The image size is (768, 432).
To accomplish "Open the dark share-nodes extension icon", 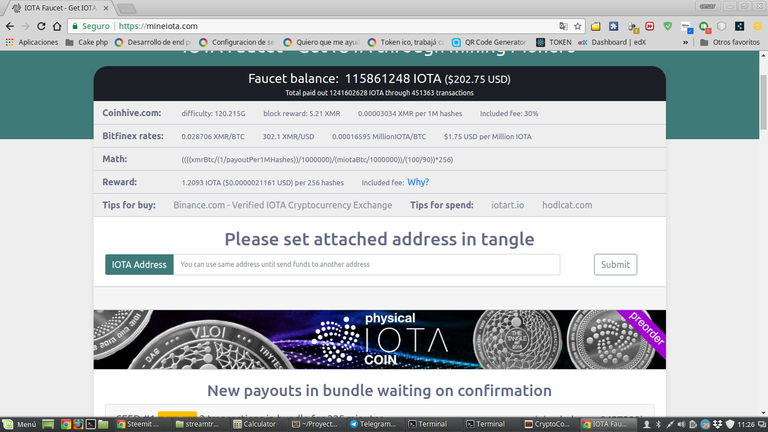I will 740,26.
